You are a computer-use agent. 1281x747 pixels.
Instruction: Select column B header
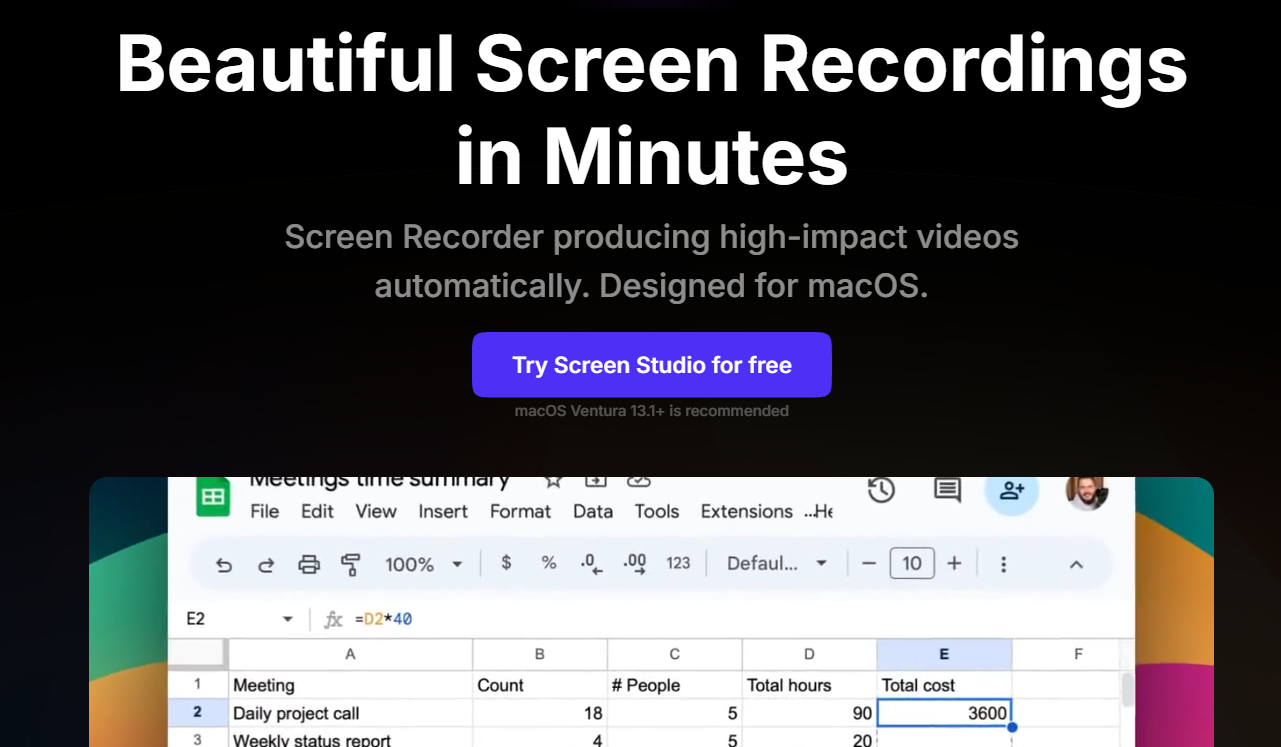540,654
